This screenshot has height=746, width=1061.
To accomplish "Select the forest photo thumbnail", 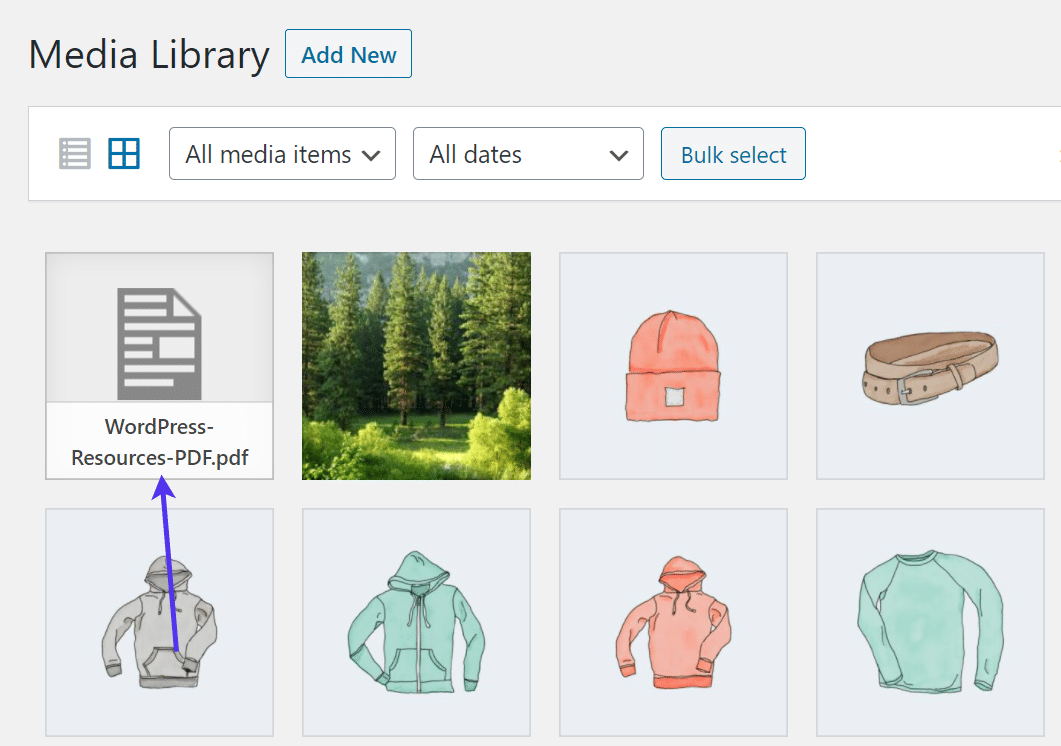I will (416, 365).
